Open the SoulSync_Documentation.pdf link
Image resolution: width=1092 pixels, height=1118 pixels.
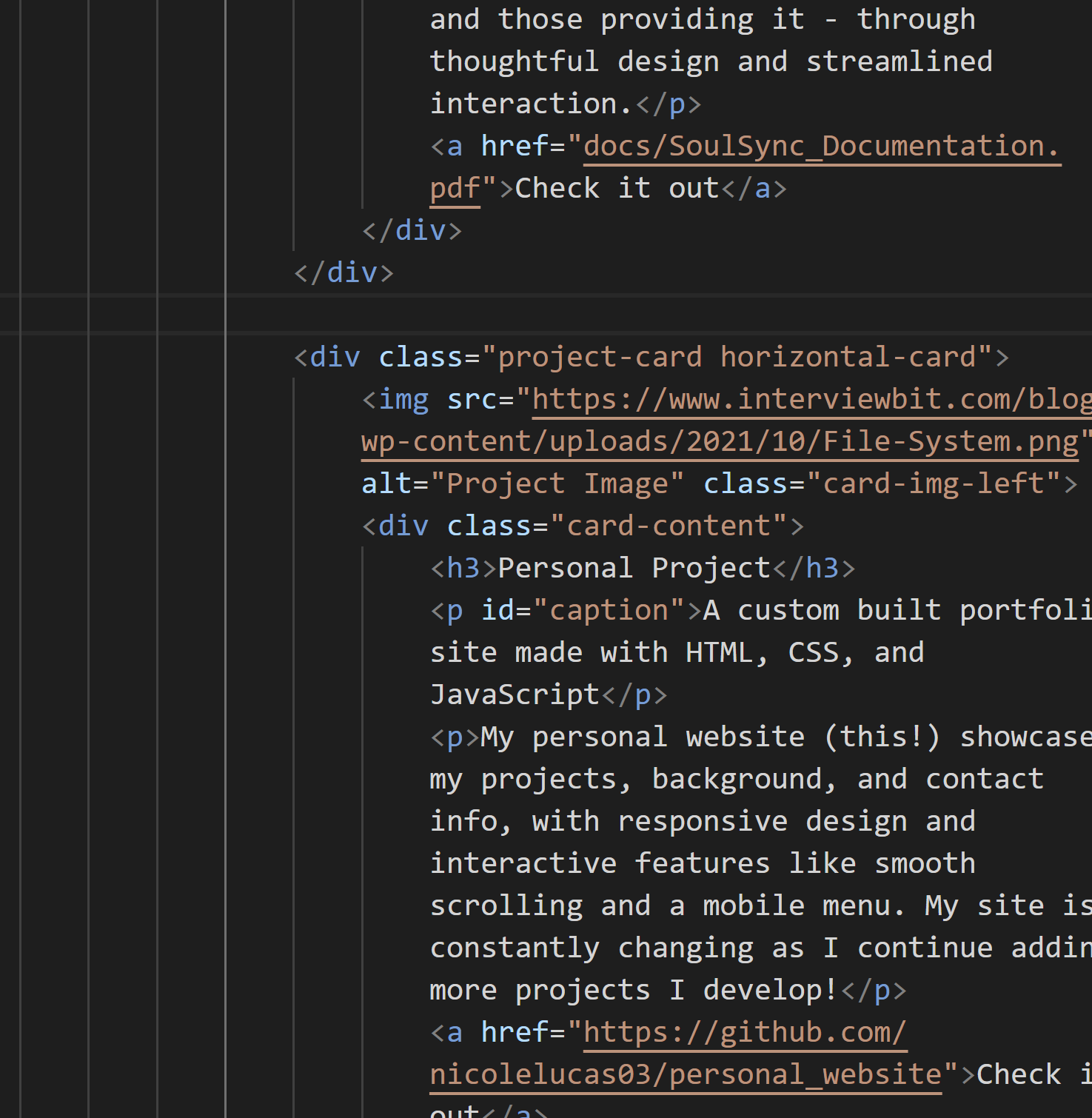(x=814, y=146)
